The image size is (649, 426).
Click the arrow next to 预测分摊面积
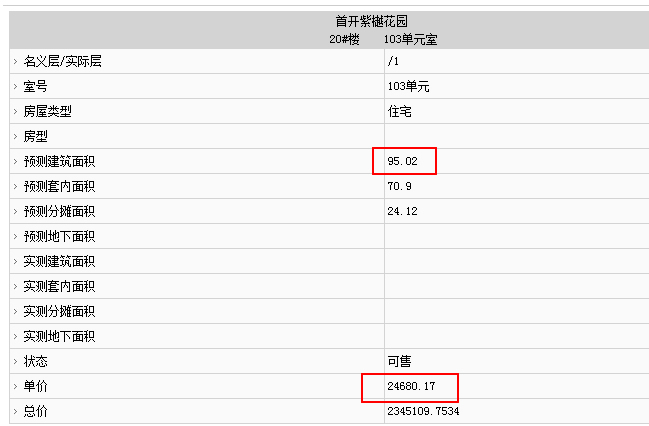[x=15, y=212]
